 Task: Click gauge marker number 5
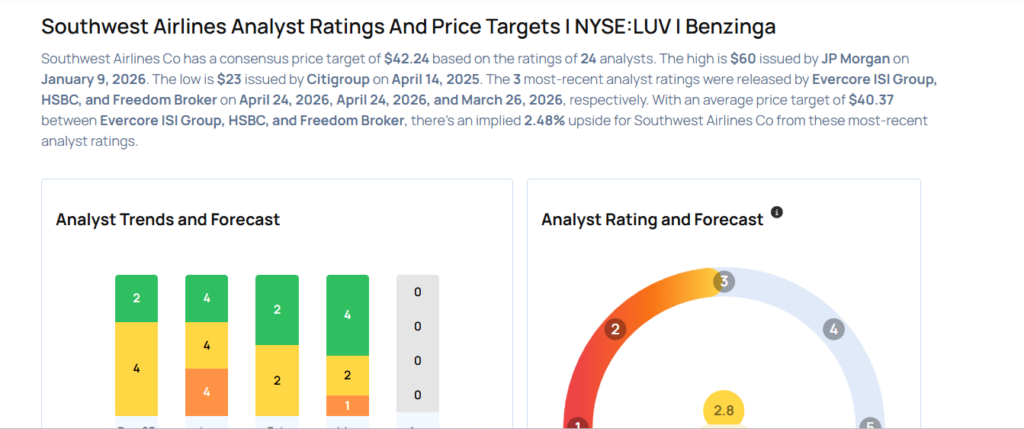(x=870, y=425)
